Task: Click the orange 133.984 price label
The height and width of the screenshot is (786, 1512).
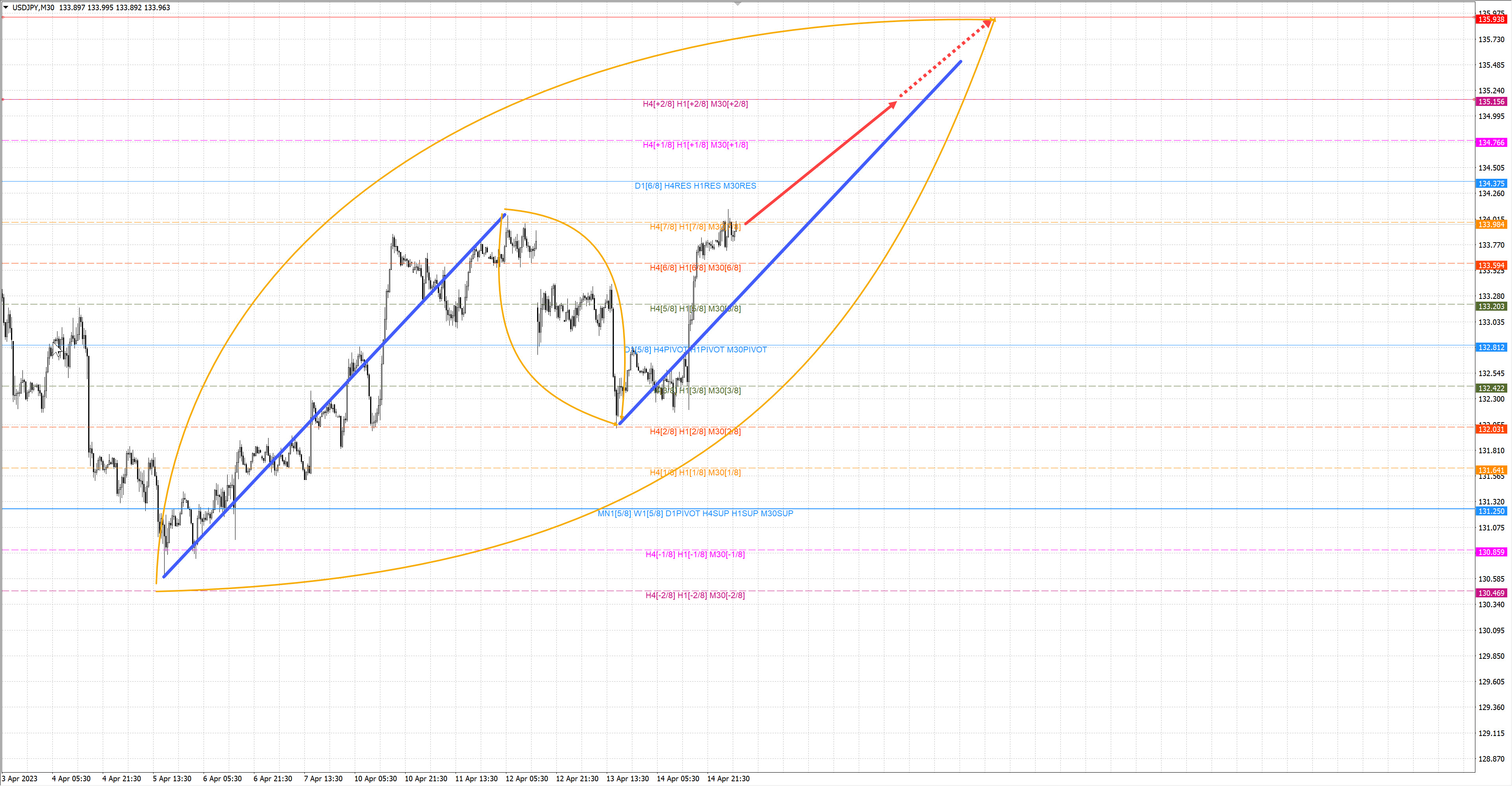Action: click(1491, 225)
